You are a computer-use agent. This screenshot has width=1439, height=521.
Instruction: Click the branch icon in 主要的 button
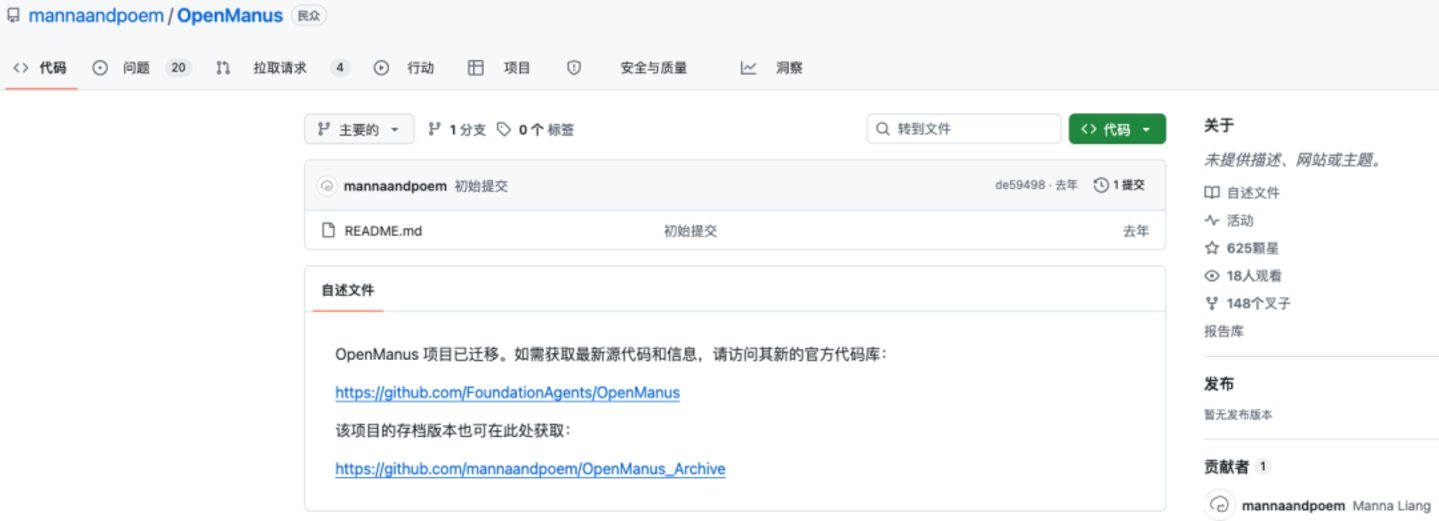click(323, 130)
